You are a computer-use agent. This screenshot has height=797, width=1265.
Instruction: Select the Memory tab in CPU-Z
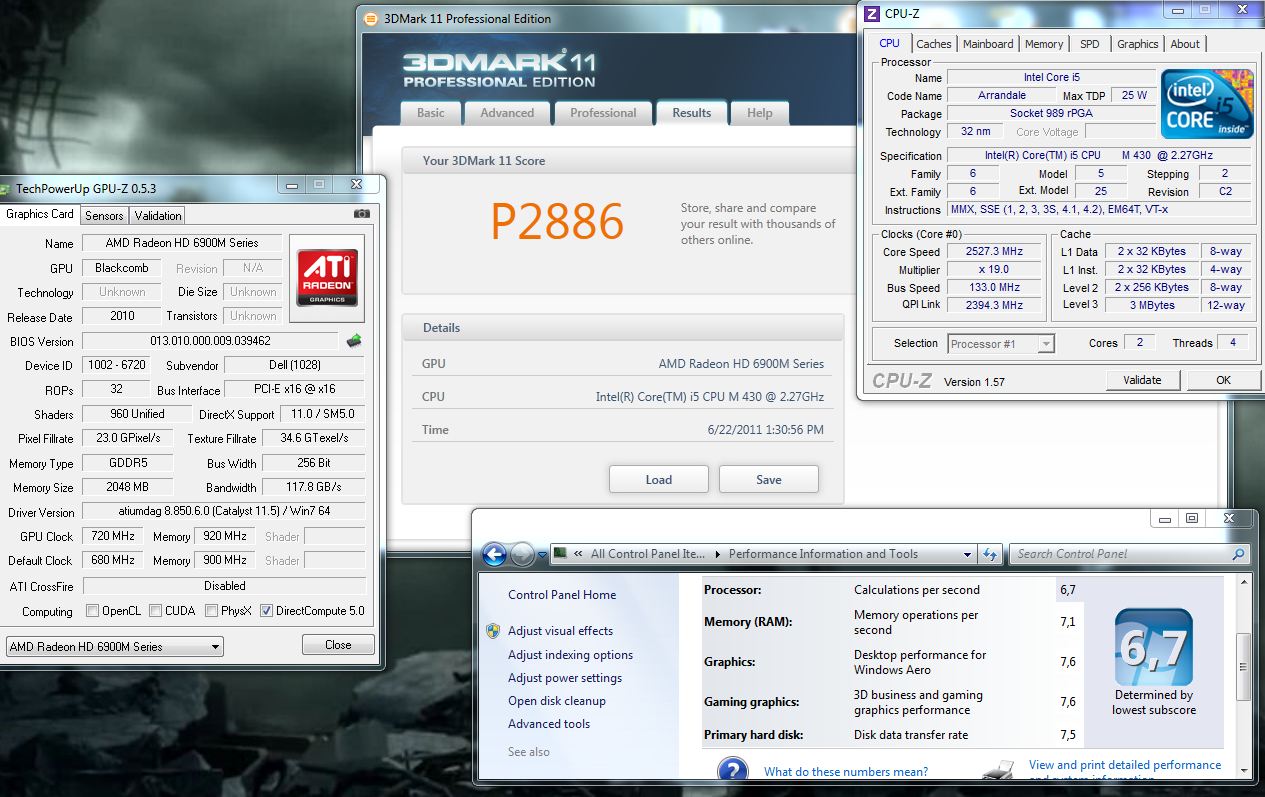click(x=1044, y=44)
